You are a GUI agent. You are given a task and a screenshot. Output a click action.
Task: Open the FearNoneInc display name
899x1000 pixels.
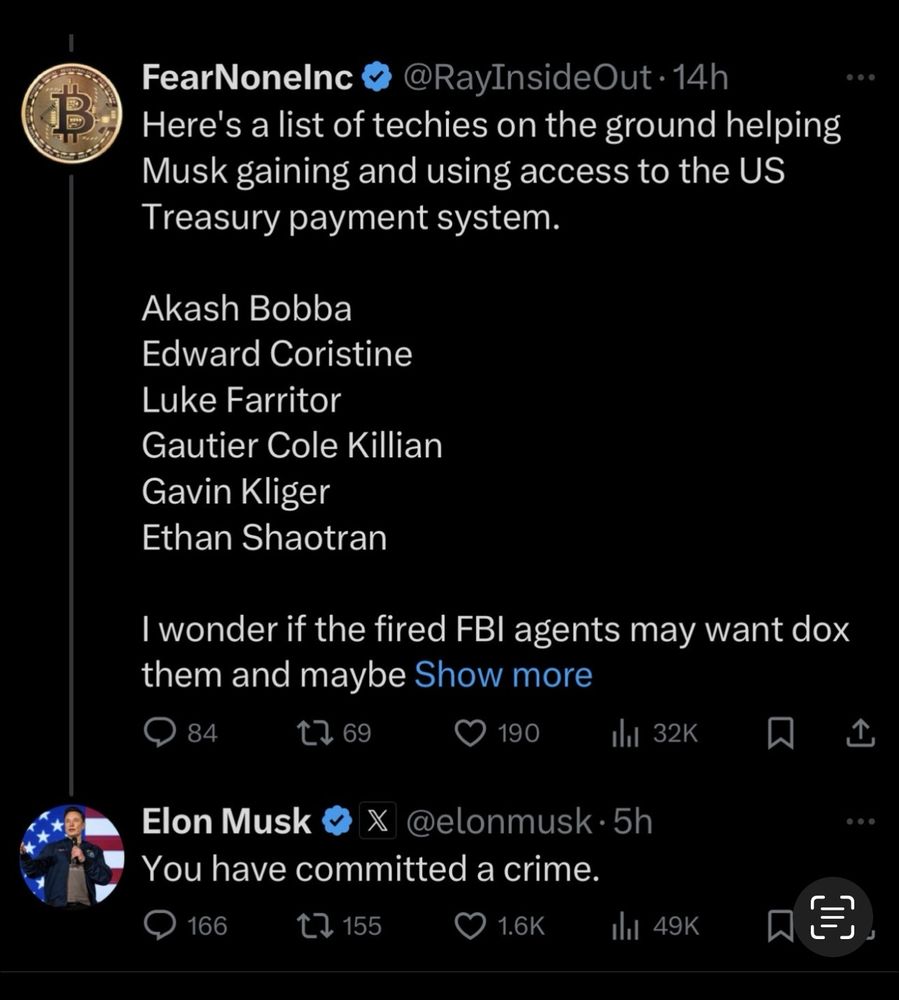coord(247,77)
